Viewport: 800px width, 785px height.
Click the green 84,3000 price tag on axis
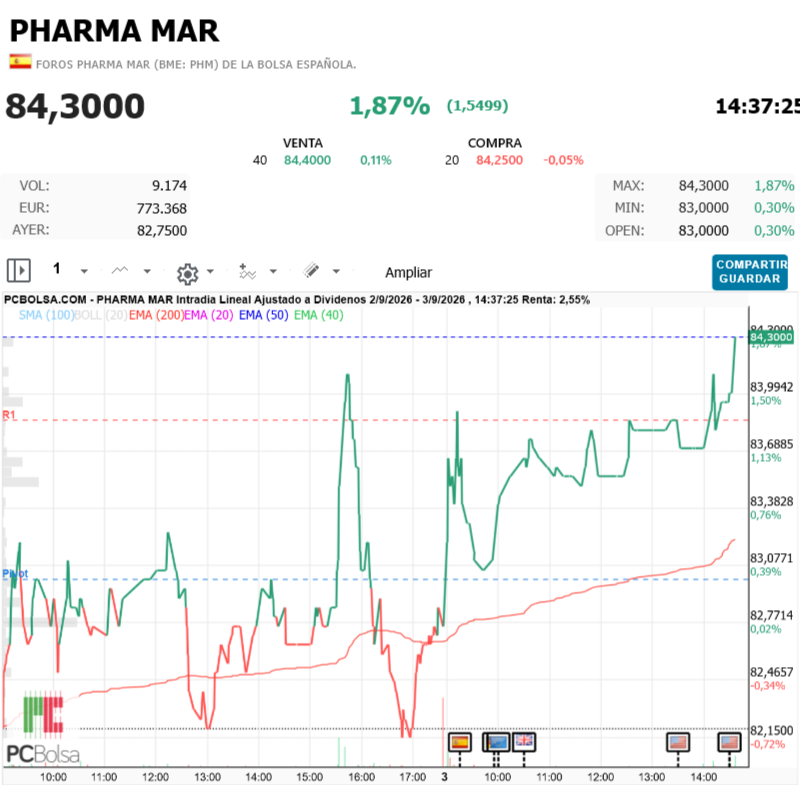pos(771,337)
